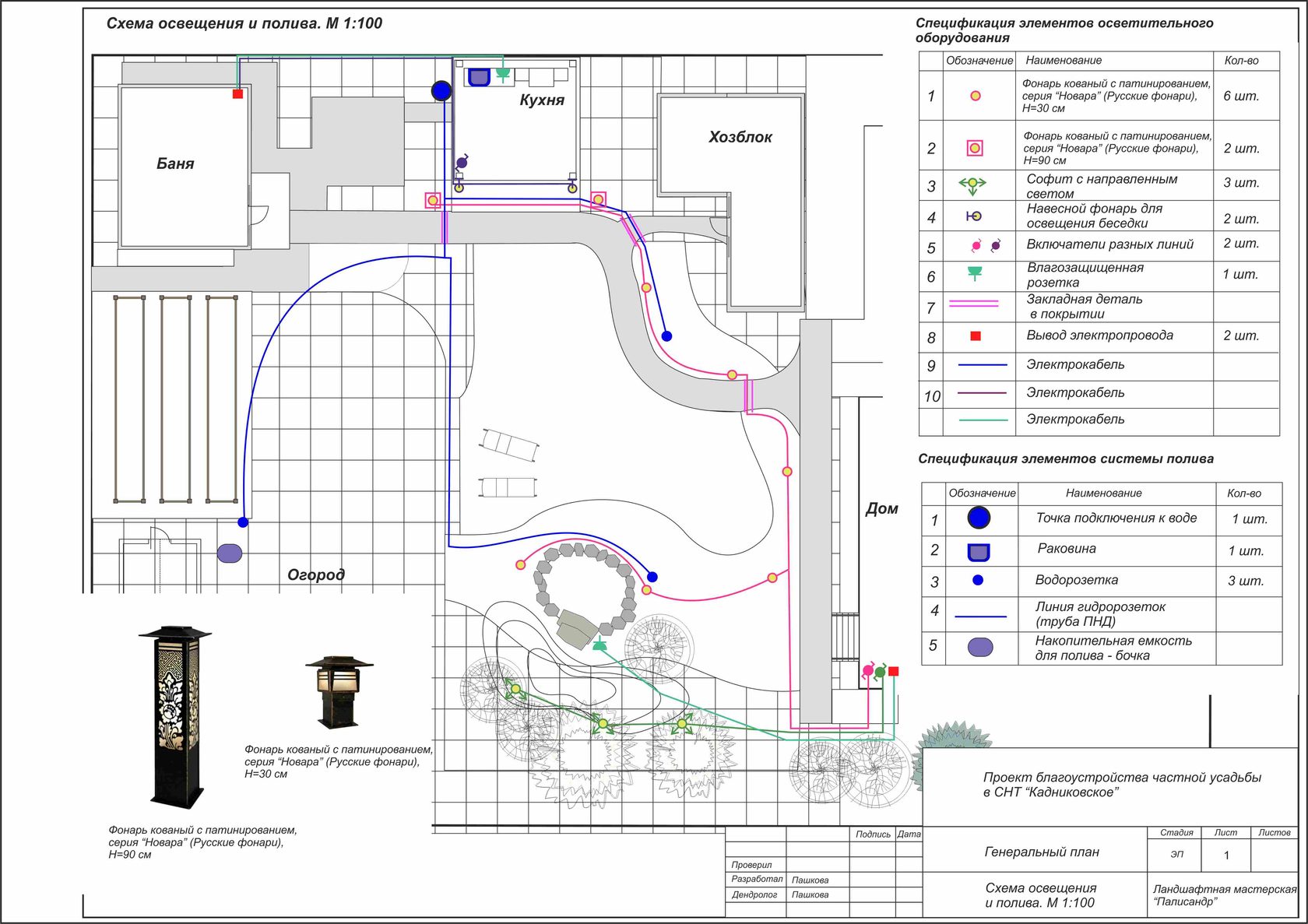Screen dimensions: 1308x924
Task: Click the Огород area label
Action: 316,574
